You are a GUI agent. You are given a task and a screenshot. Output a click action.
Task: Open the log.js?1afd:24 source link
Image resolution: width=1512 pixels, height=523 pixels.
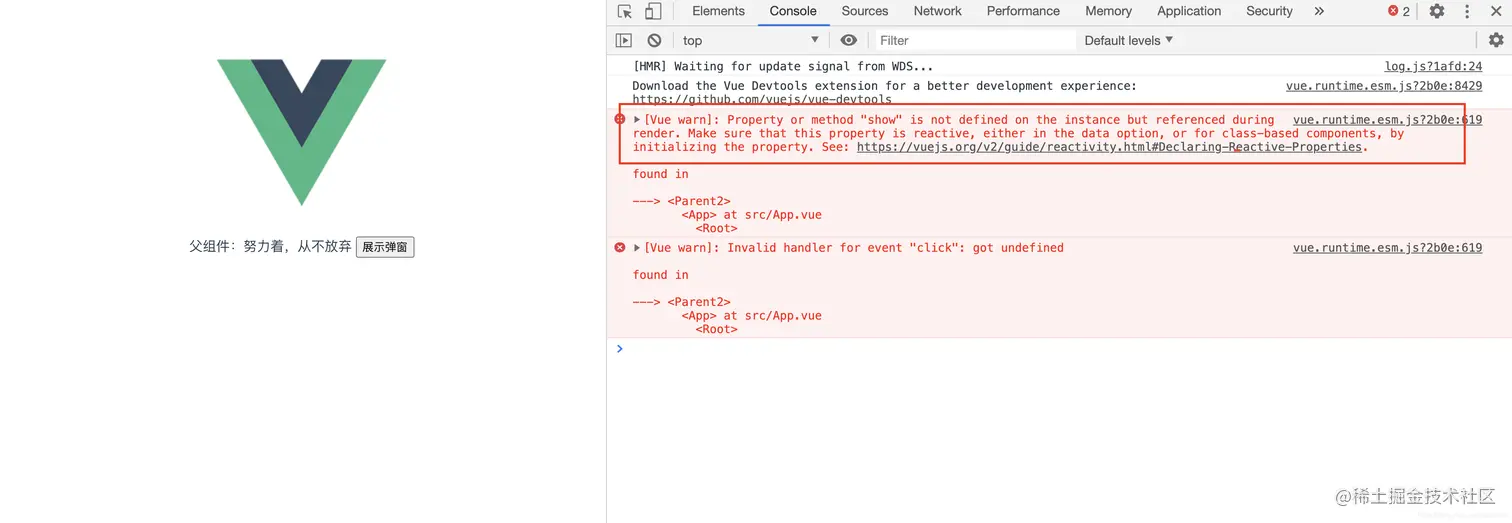pyautogui.click(x=1433, y=66)
